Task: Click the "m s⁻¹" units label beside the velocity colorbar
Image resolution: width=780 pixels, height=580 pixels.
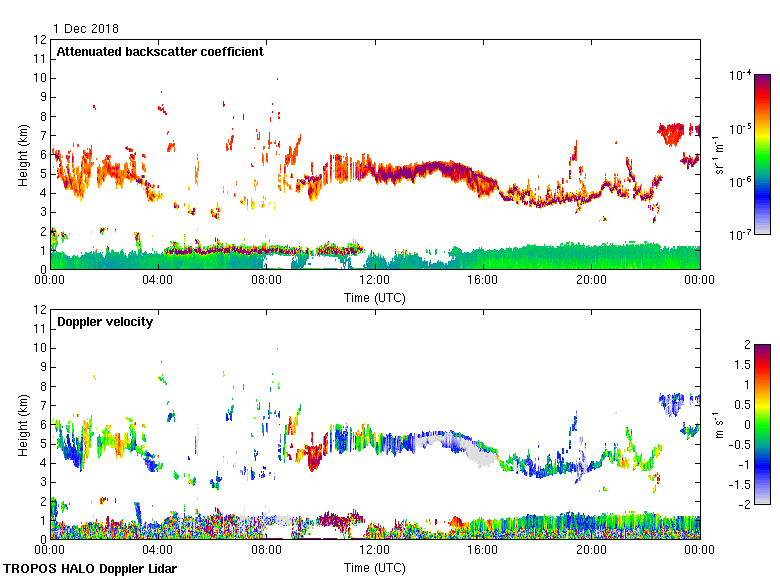Action: pyautogui.click(x=718, y=424)
